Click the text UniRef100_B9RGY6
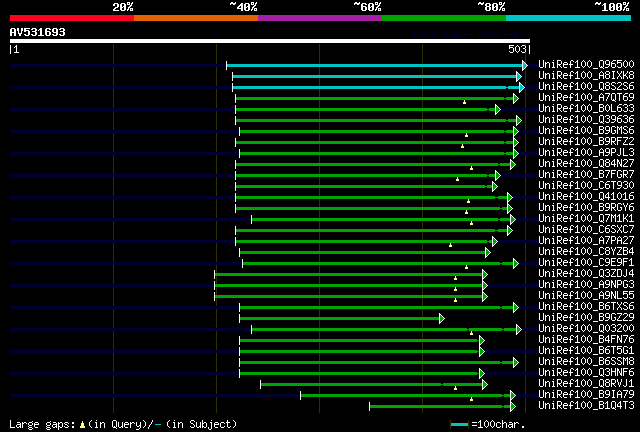This screenshot has width=640, height=432. pyautogui.click(x=586, y=208)
